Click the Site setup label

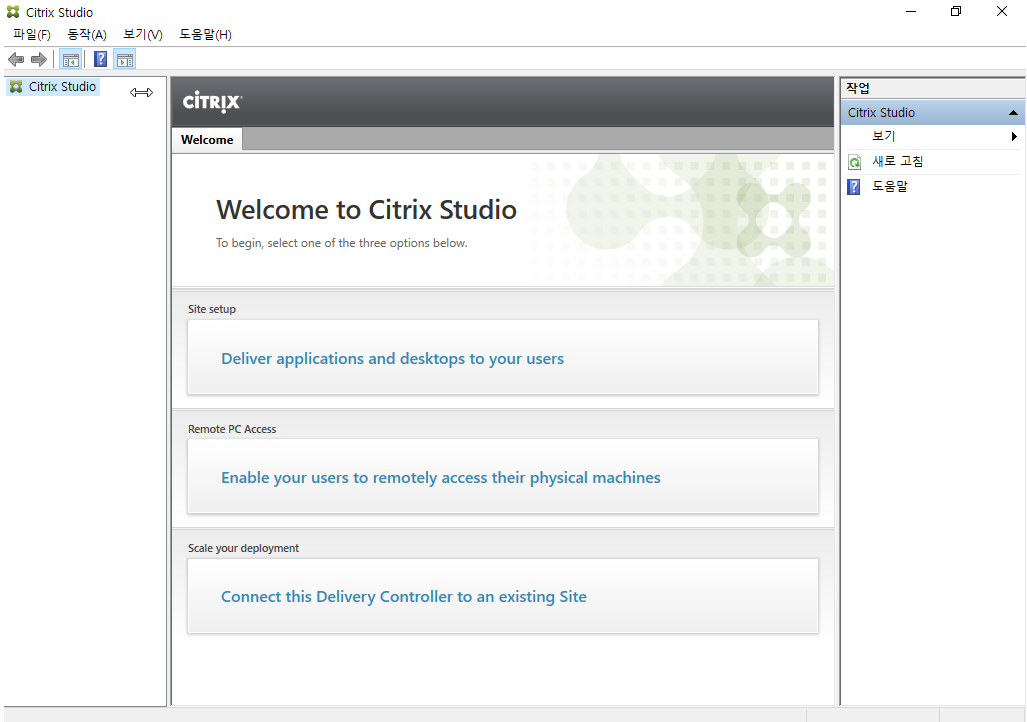(212, 309)
